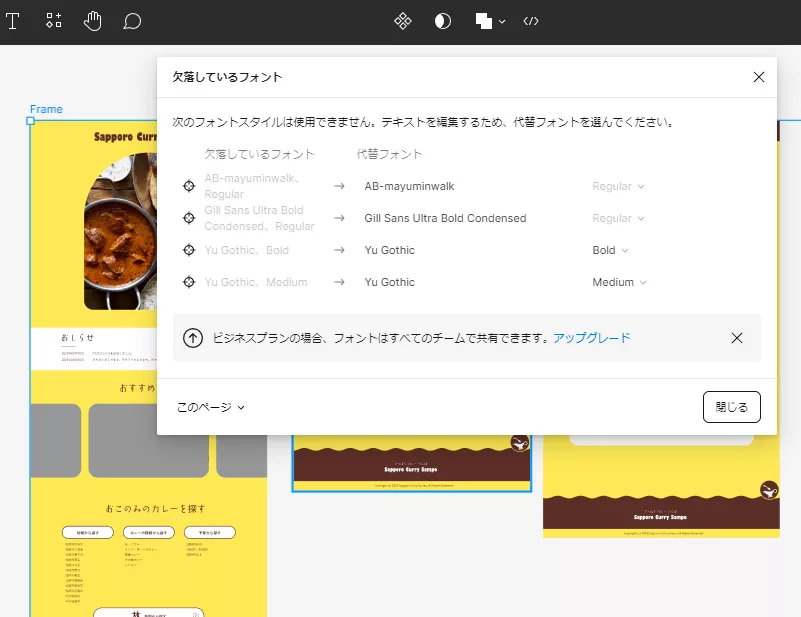Image resolution: width=801 pixels, height=617 pixels.
Task: Locate the AB-mayuminwalk missing font target icon
Action: (188, 186)
